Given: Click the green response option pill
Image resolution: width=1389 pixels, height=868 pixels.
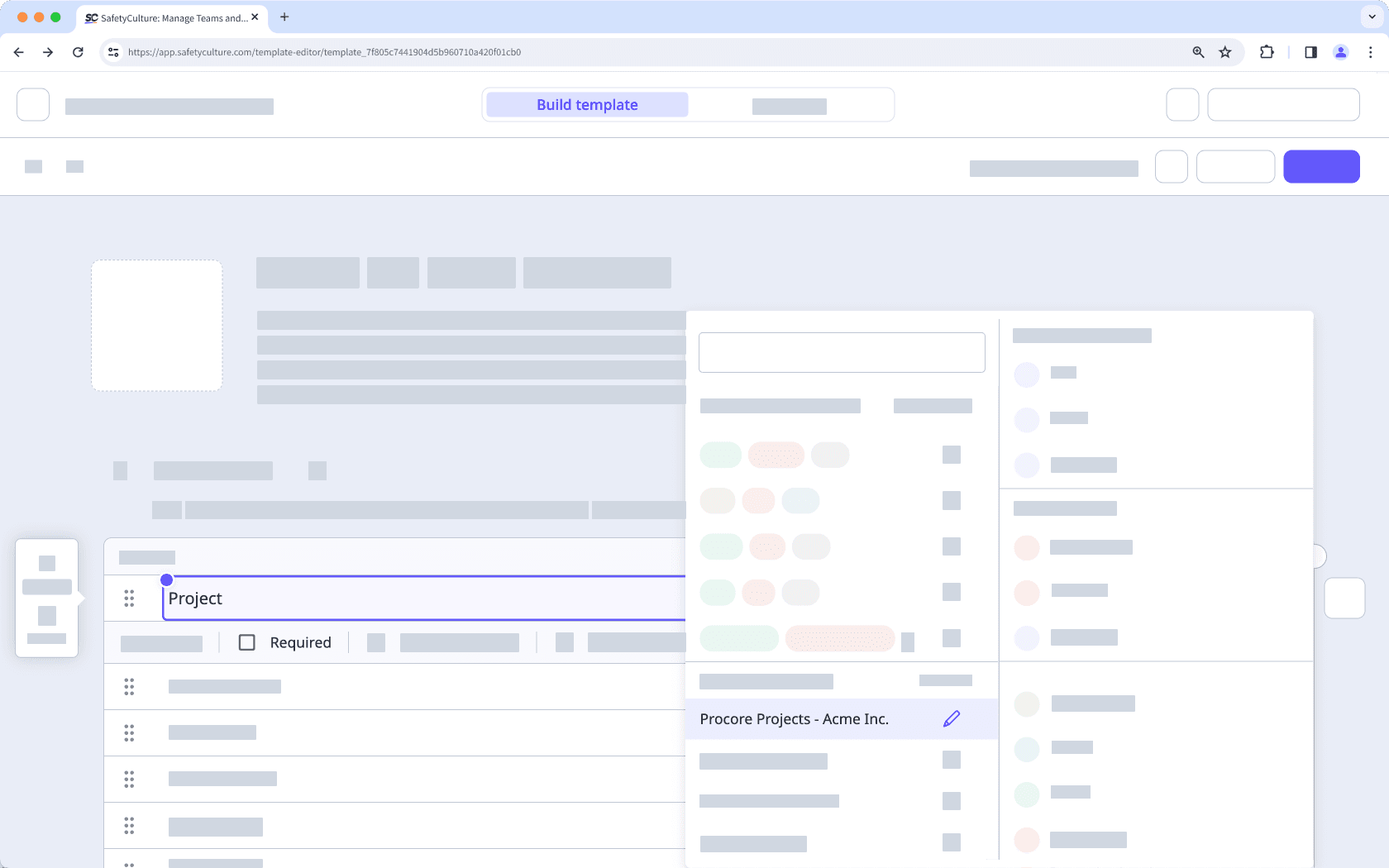Looking at the screenshot, I should [719, 455].
